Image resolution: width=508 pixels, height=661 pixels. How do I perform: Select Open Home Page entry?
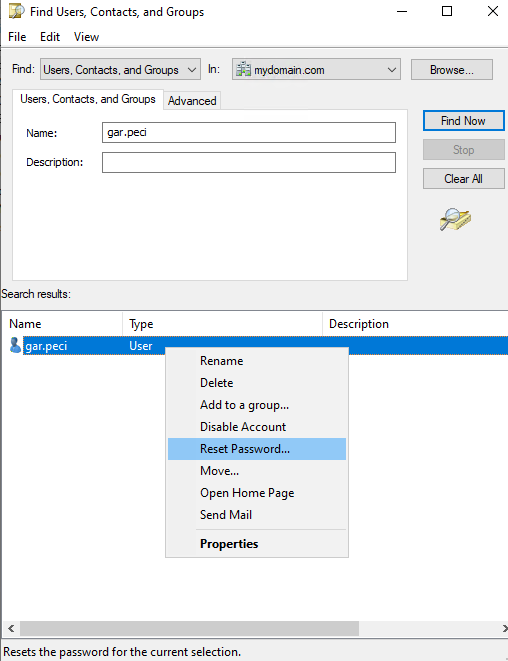click(x=257, y=492)
